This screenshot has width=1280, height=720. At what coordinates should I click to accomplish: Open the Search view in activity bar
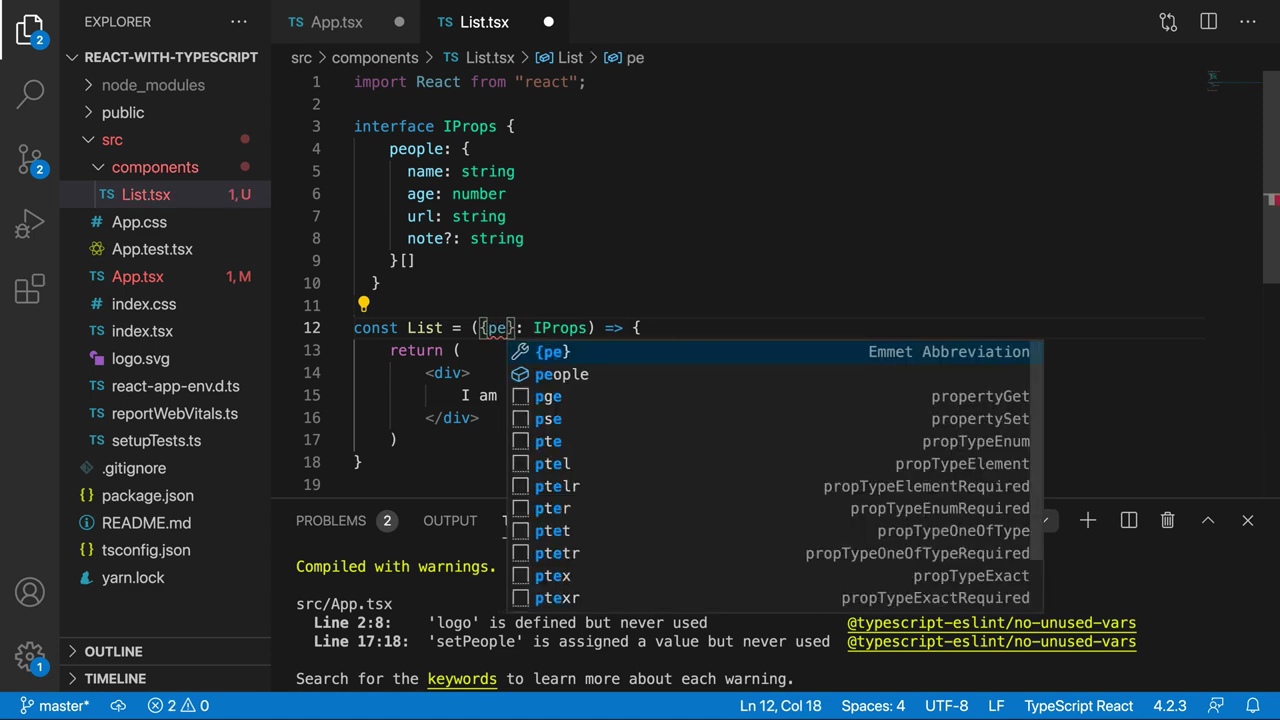point(30,93)
